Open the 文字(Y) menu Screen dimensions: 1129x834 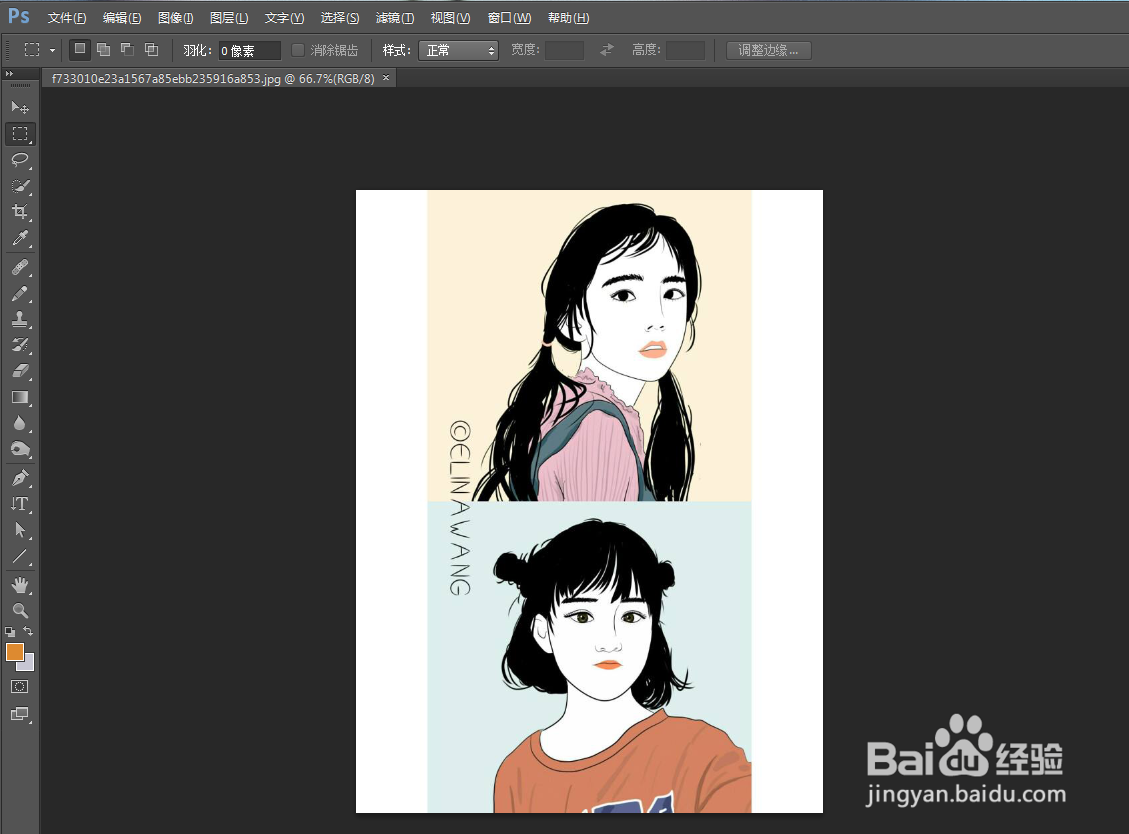coord(284,17)
